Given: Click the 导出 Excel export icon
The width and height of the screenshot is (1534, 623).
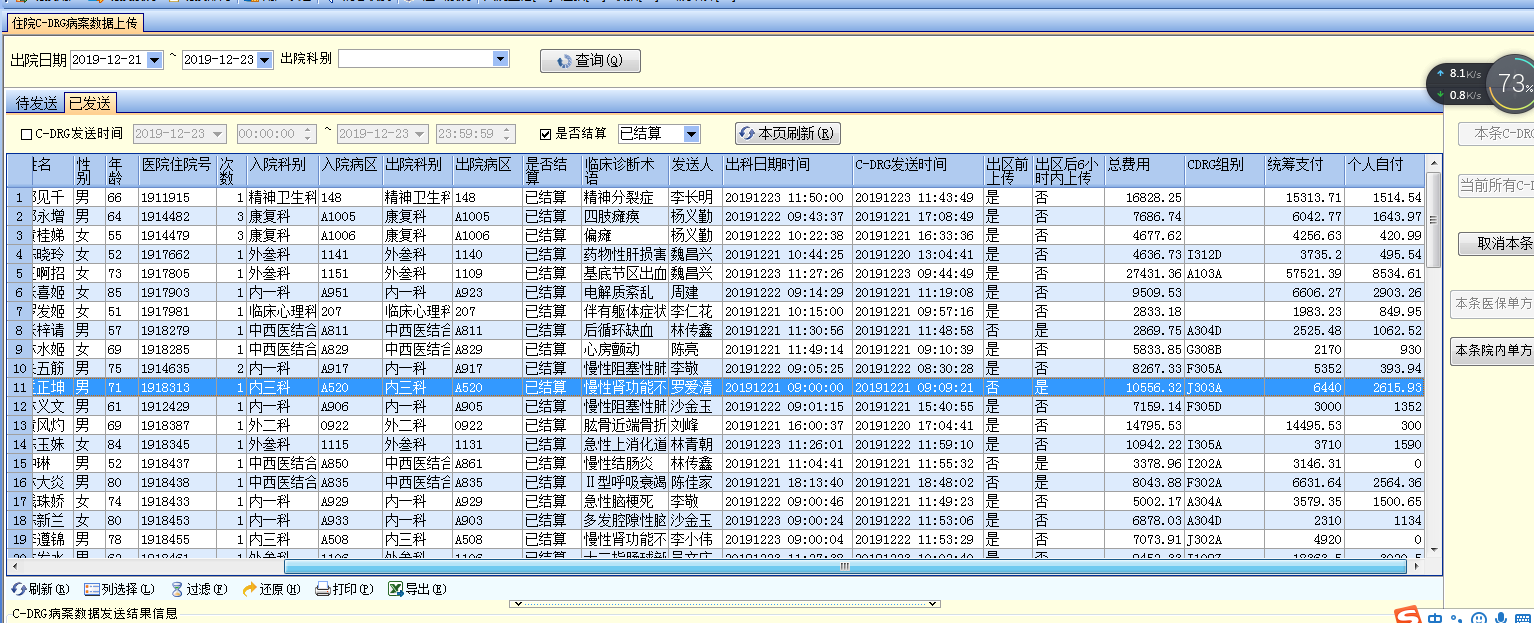Looking at the screenshot, I should [395, 590].
